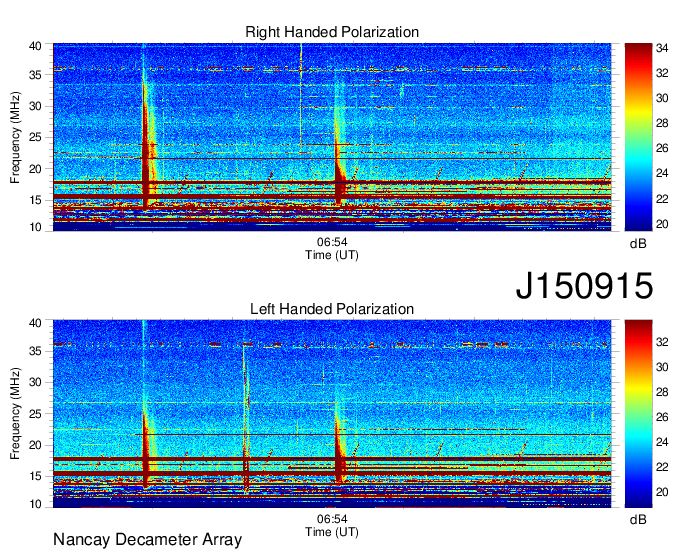Image resolution: width=680 pixels, height=552 pixels.
Task: Click the Frequency (MHz) axis label of left-handed plot
Action: (x=15, y=414)
